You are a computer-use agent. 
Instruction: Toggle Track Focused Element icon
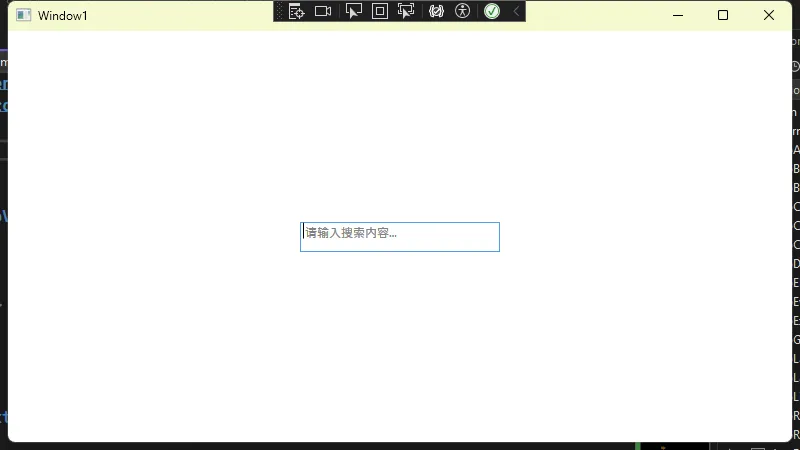406,11
